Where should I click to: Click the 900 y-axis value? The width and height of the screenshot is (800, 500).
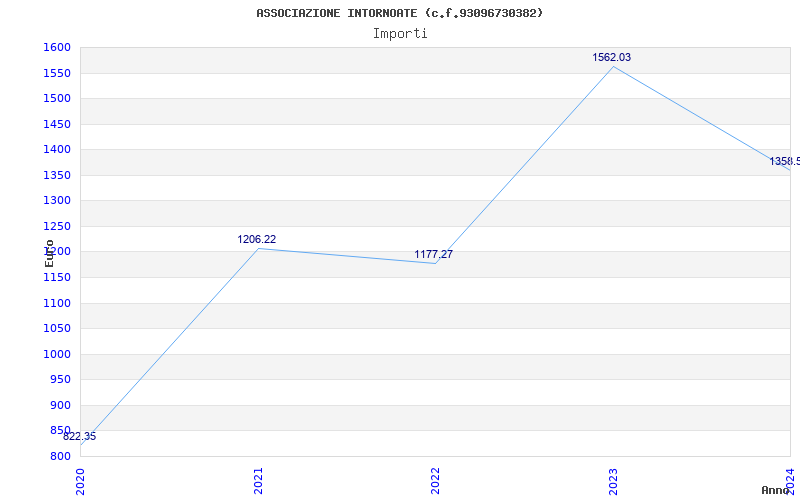click(x=60, y=406)
